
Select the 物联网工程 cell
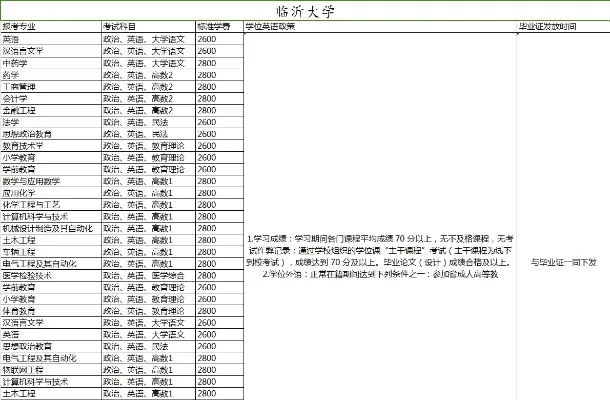[x=51, y=370]
